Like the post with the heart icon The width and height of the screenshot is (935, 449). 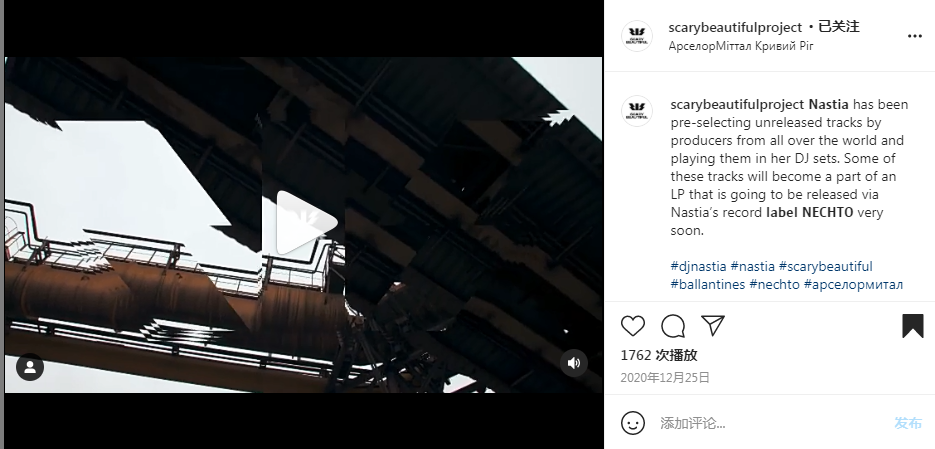point(633,326)
